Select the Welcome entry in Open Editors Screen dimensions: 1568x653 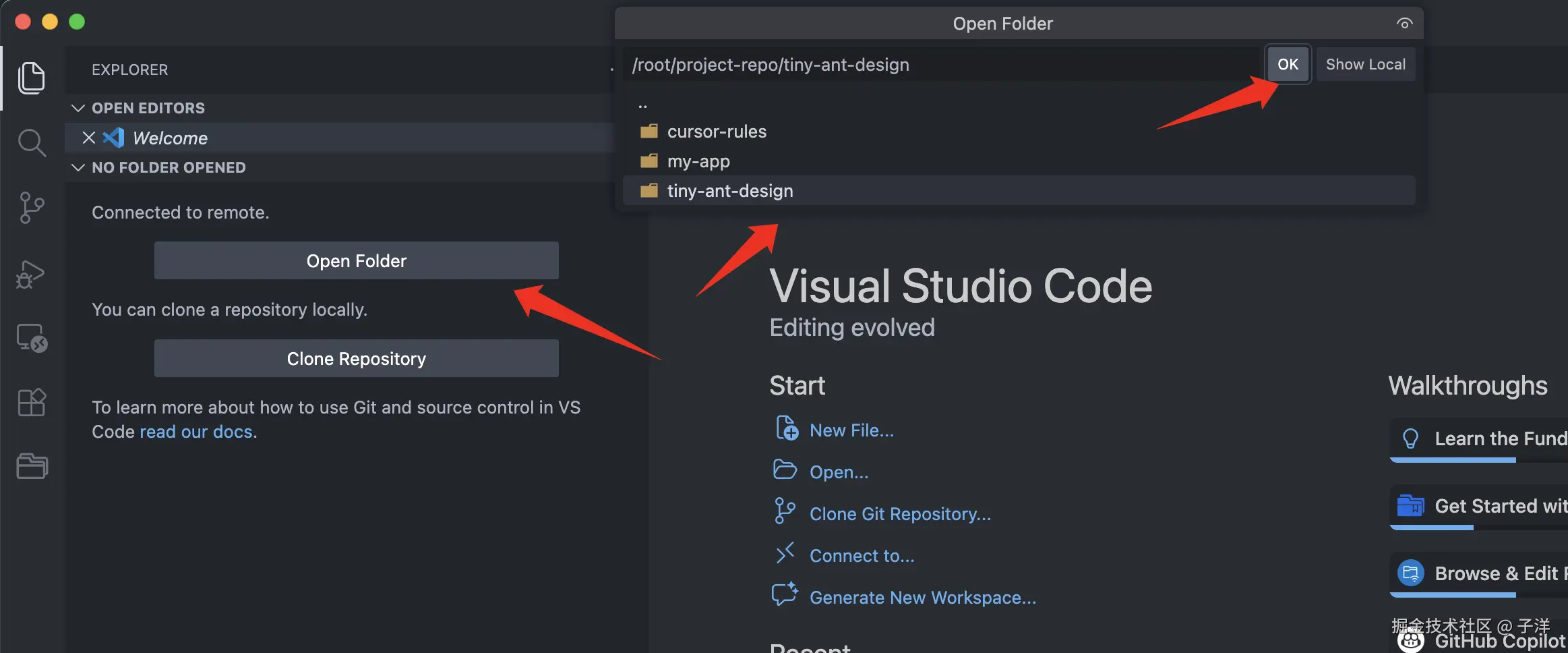tap(339, 138)
